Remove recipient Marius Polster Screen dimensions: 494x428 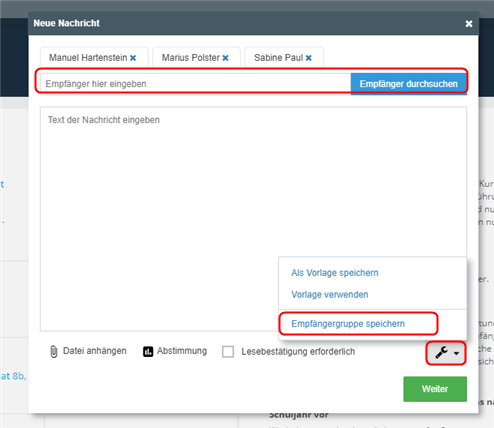click(x=225, y=58)
